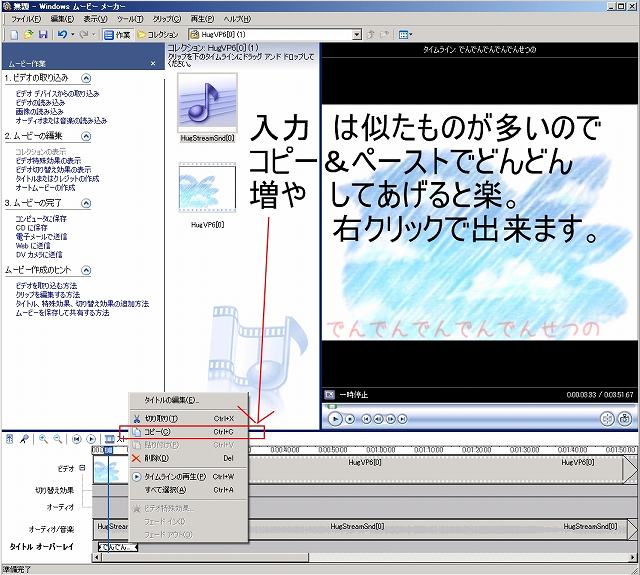
Task: Click 画像の読み込み link
Action: pyautogui.click(x=39, y=111)
